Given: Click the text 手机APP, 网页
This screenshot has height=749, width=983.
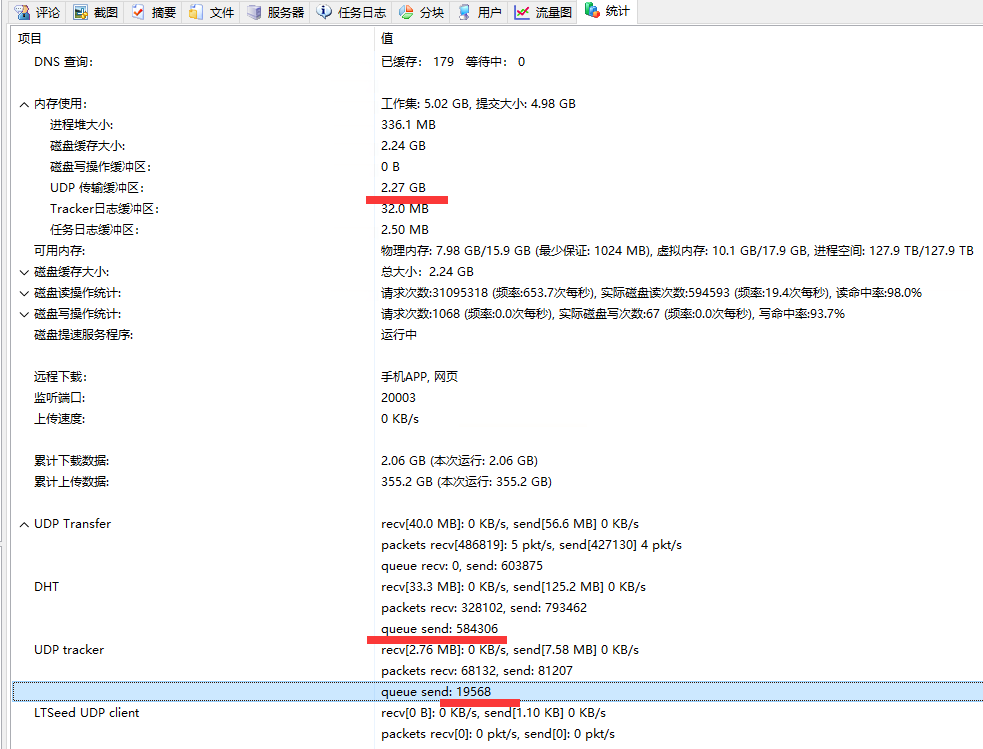Looking at the screenshot, I should pos(419,377).
